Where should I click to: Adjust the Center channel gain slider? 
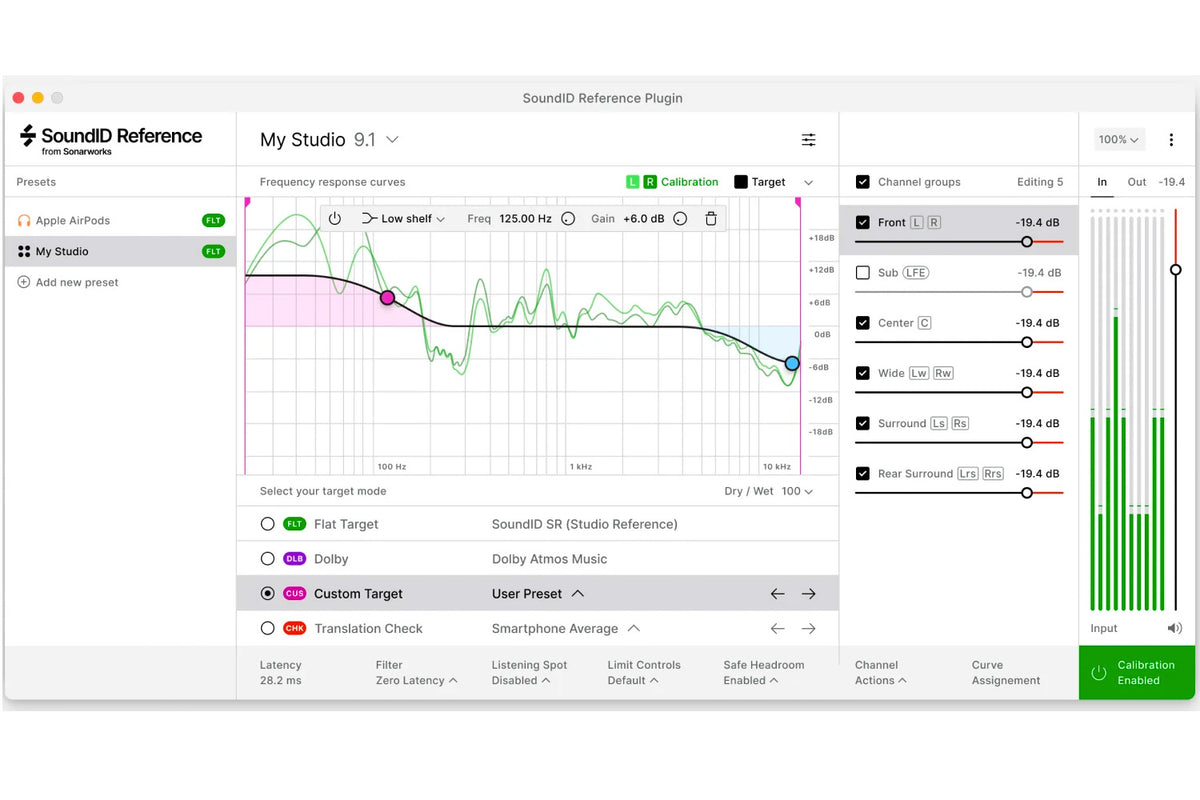point(1026,342)
